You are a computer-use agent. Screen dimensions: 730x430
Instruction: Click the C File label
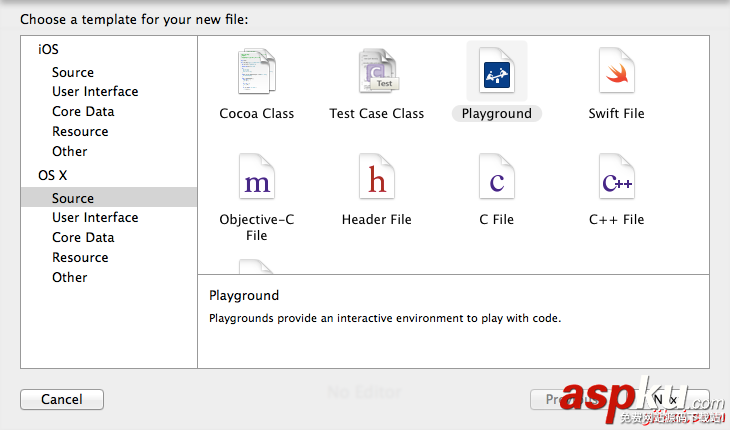coord(497,219)
